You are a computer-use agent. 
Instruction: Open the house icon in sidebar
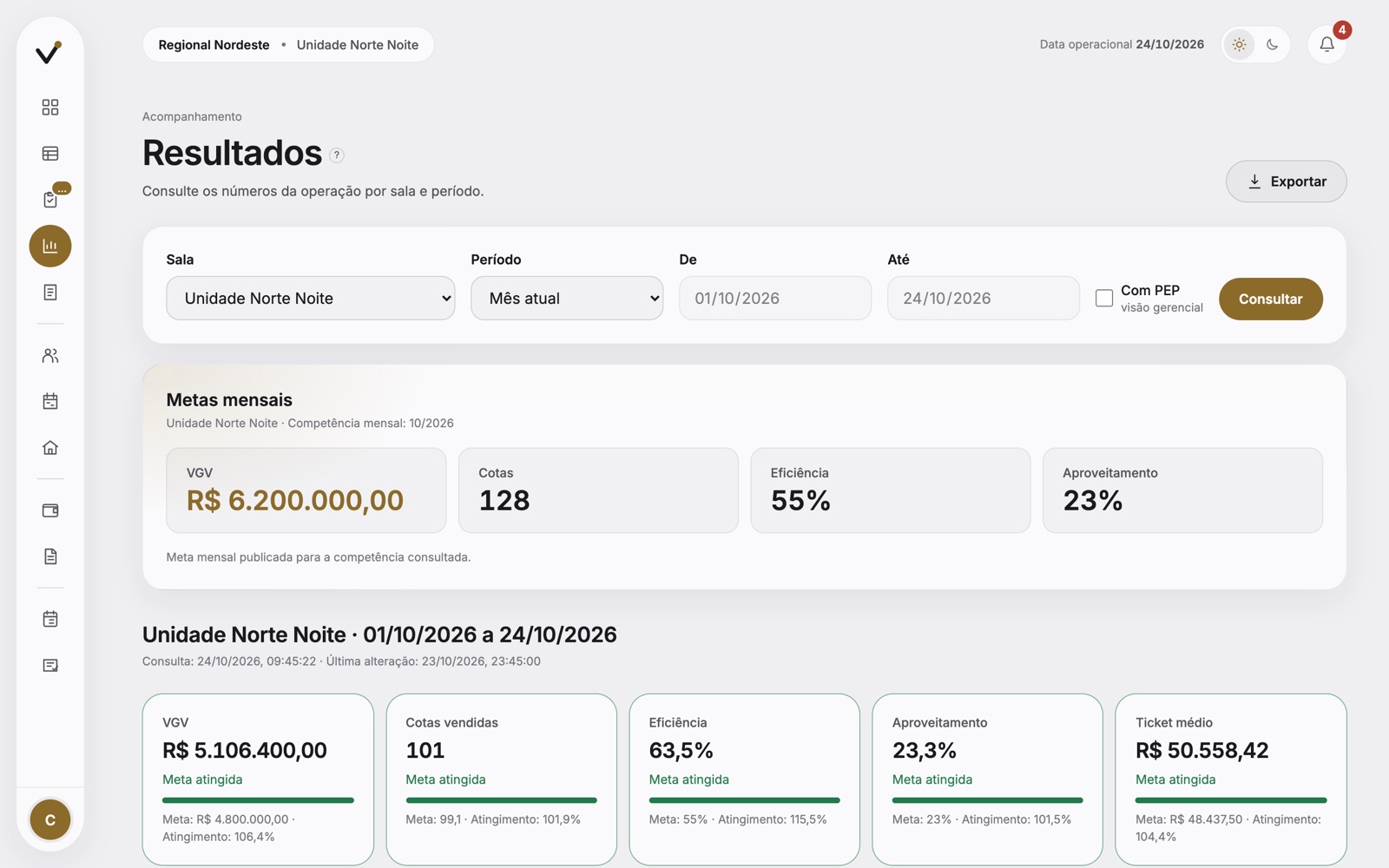coord(50,448)
